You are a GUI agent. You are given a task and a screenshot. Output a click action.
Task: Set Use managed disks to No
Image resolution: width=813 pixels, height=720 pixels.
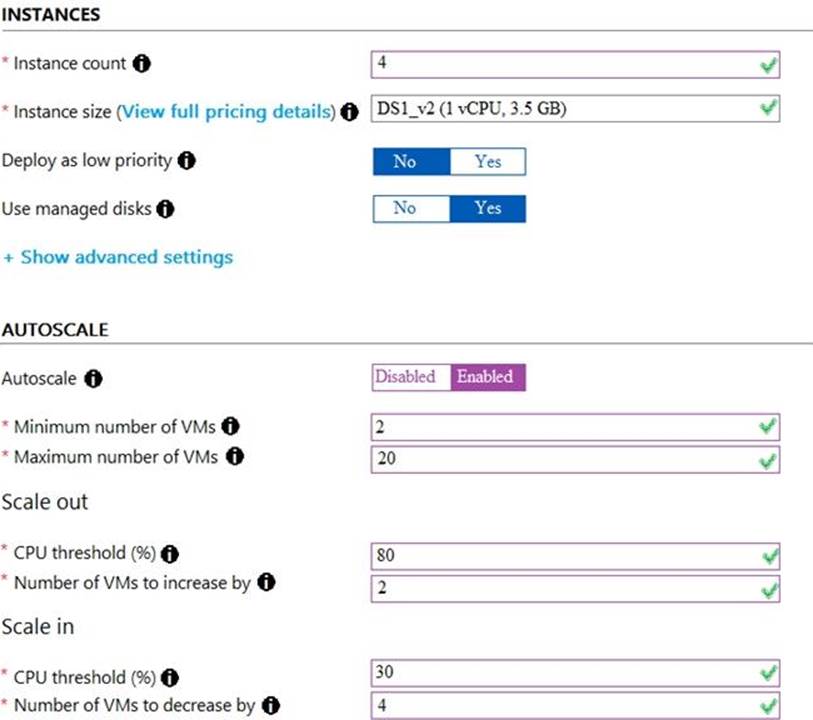click(x=405, y=208)
